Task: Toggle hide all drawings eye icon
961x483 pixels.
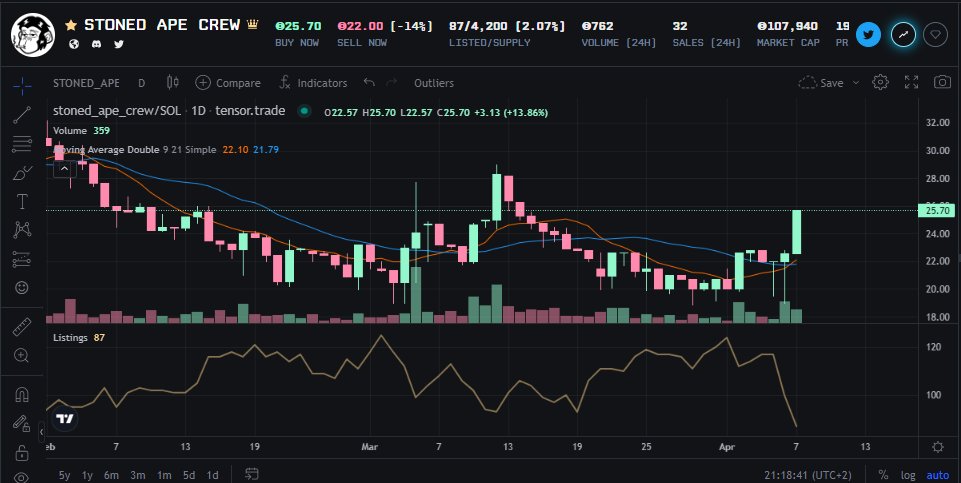Action: point(22,477)
